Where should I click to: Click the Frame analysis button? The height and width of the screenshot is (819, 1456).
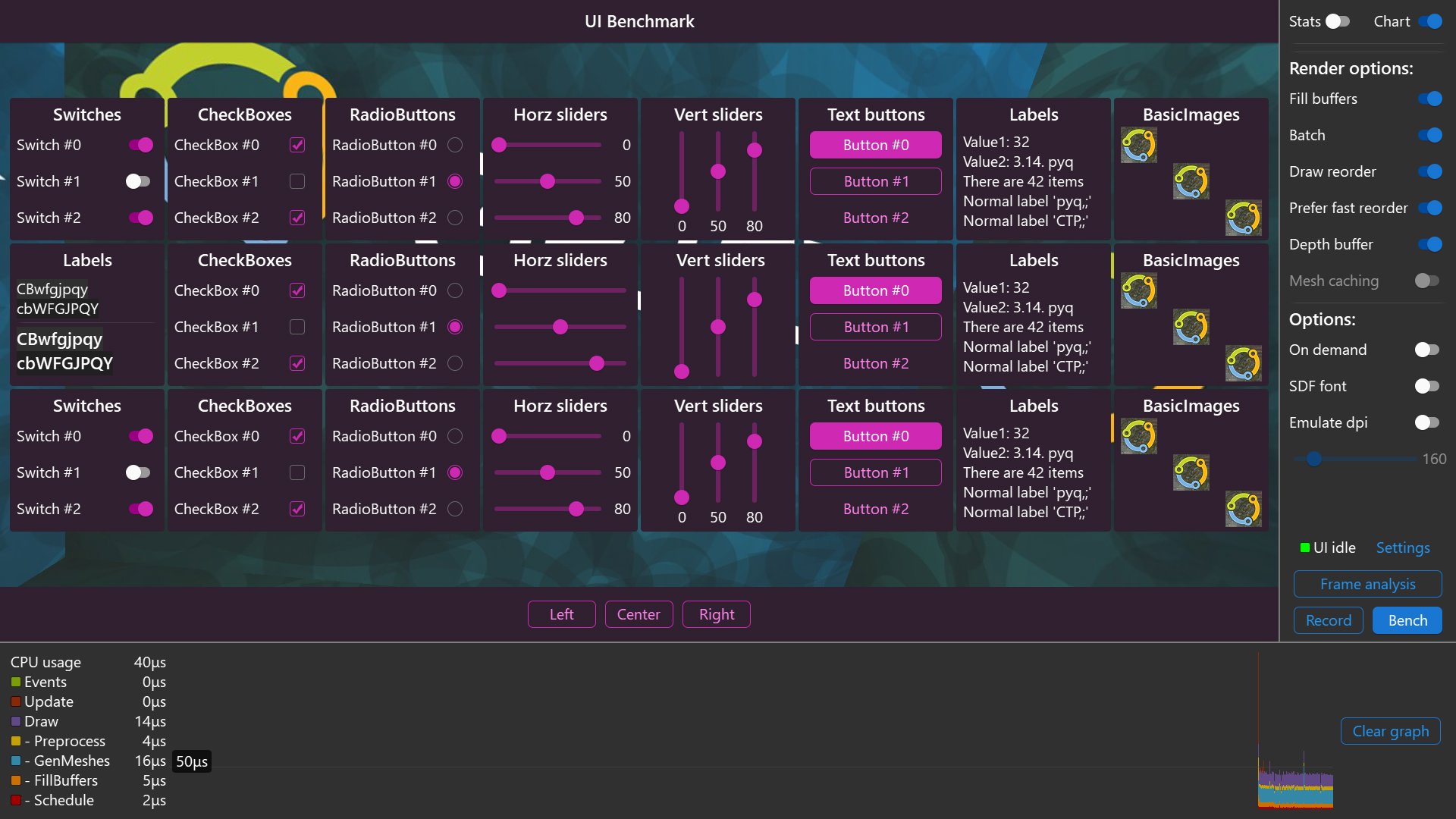pos(1367,584)
